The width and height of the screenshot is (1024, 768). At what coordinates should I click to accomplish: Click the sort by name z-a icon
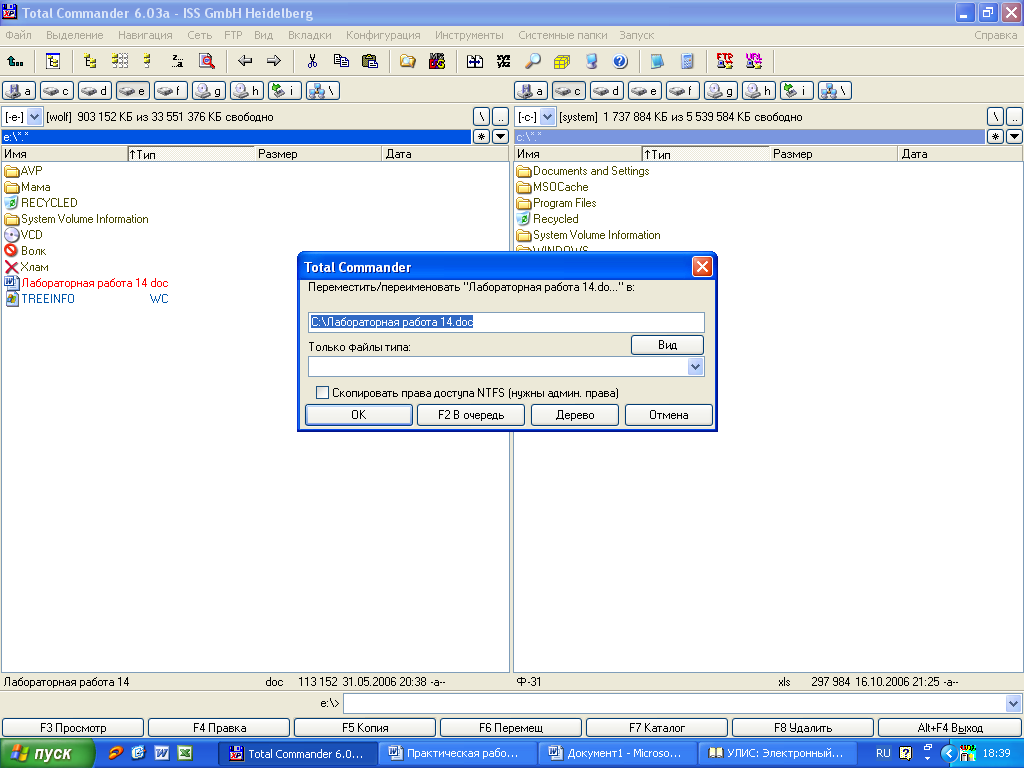[177, 61]
